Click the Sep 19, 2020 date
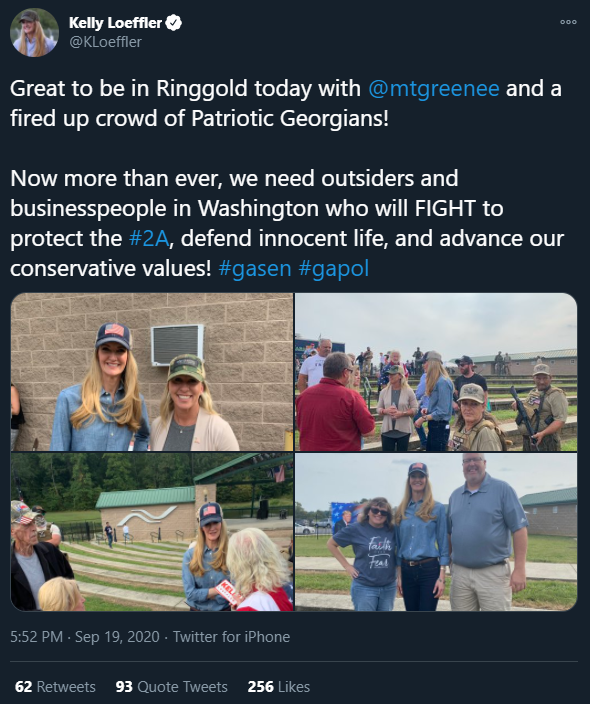590x704 pixels. [x=117, y=637]
